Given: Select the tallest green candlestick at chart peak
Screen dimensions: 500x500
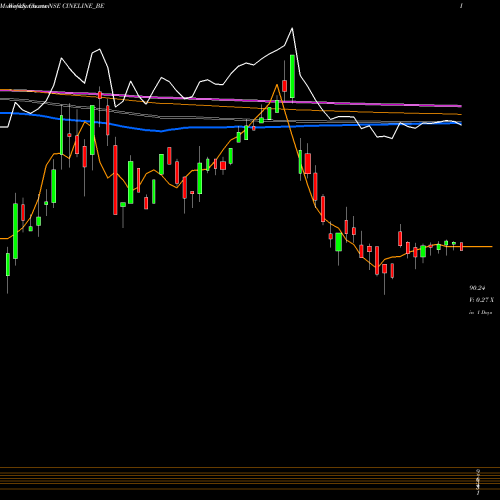Looking at the screenshot, I should click(292, 76).
